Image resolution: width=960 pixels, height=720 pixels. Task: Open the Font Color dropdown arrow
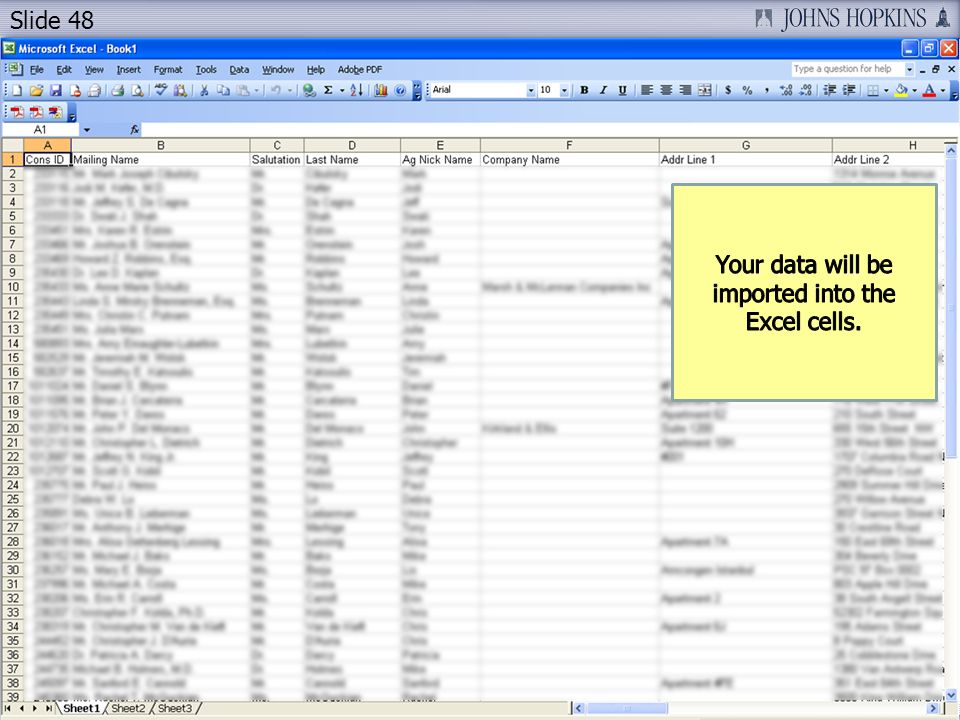[943, 91]
